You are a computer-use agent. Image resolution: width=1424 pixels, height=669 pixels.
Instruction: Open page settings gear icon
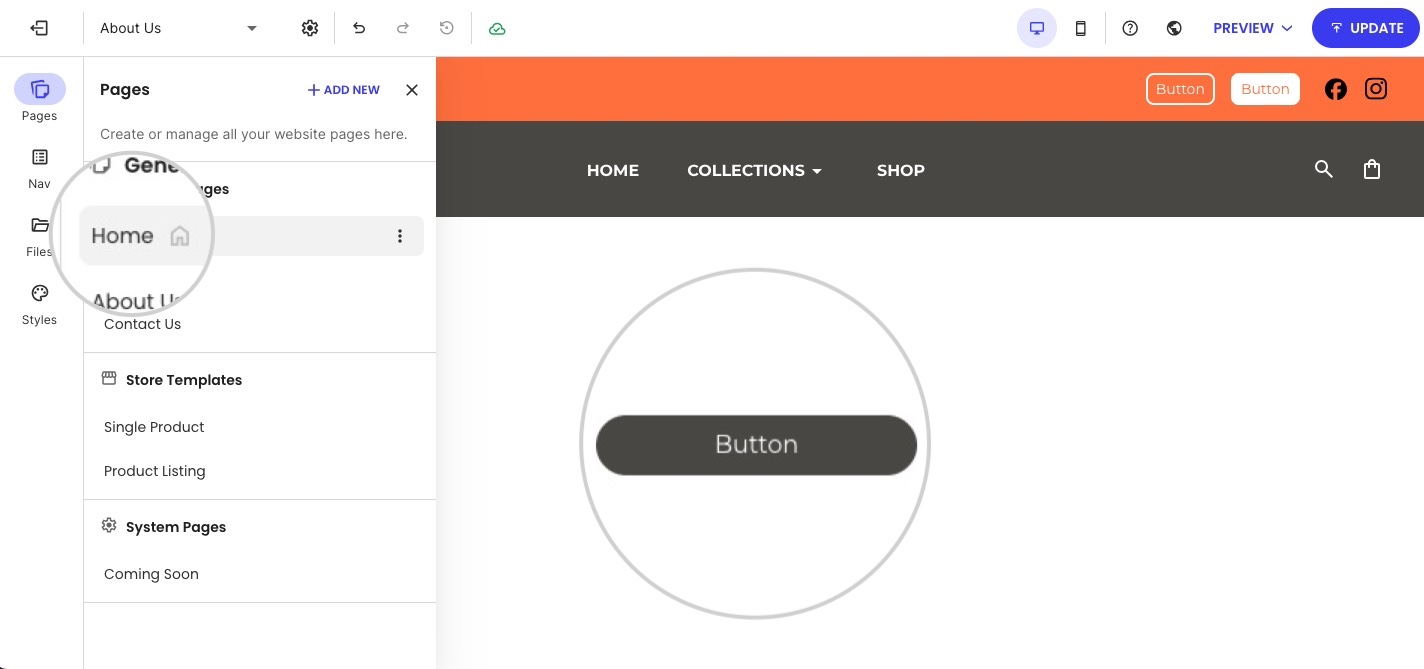pos(310,28)
